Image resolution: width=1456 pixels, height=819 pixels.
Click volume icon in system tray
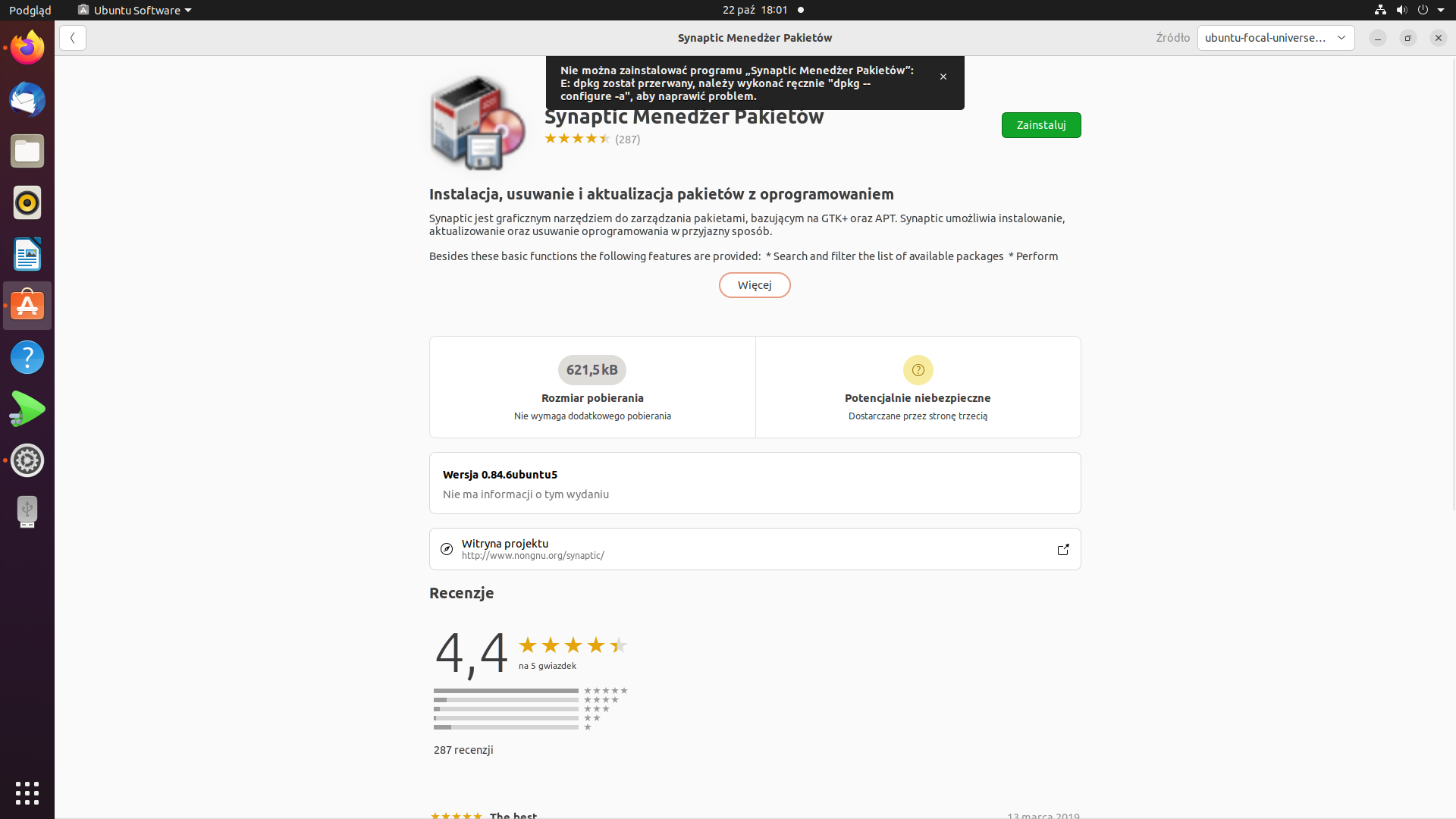click(1401, 10)
